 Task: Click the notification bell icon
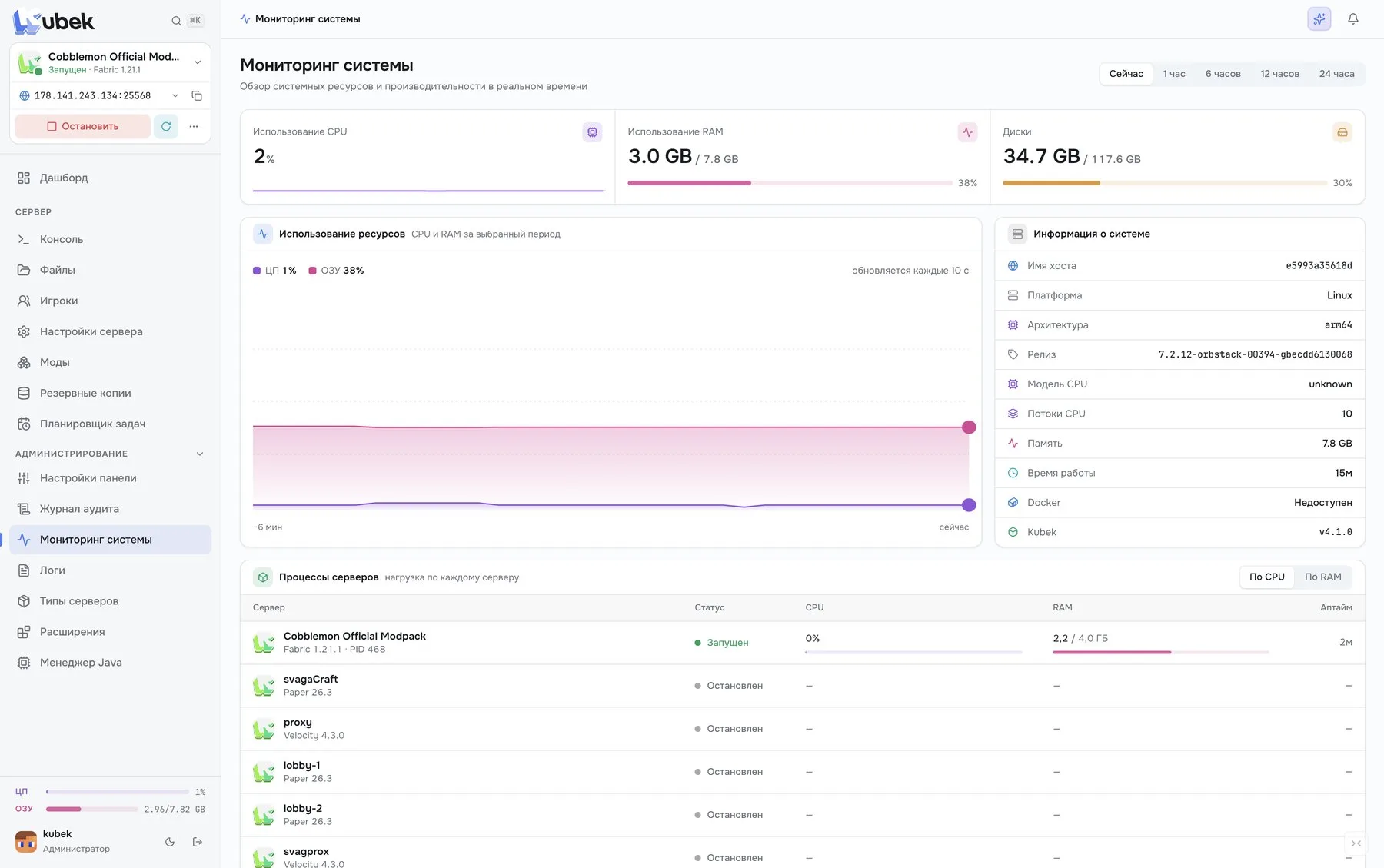[1353, 19]
